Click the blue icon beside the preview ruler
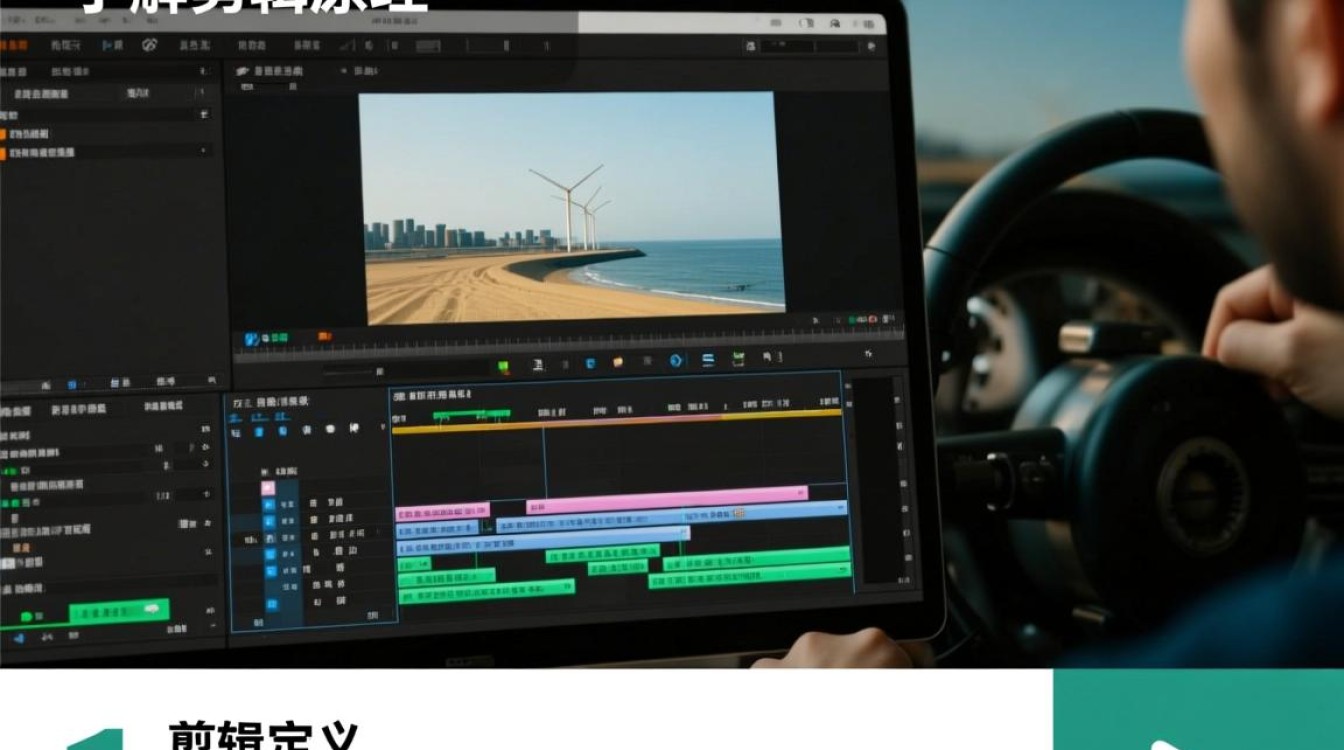Viewport: 1344px width, 750px height. click(x=252, y=339)
